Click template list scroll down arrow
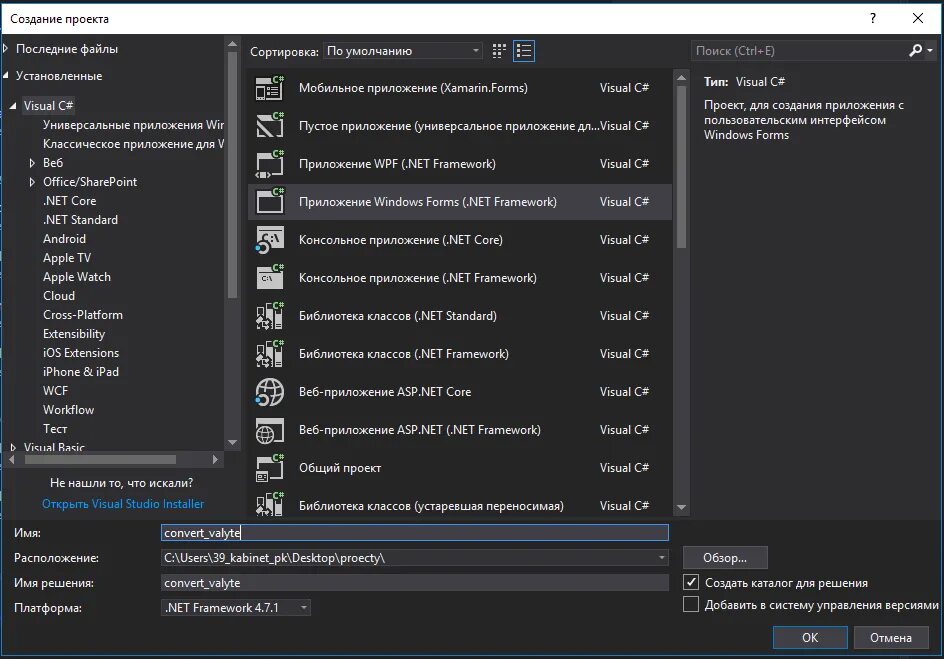The width and height of the screenshot is (944, 659). coord(682,507)
